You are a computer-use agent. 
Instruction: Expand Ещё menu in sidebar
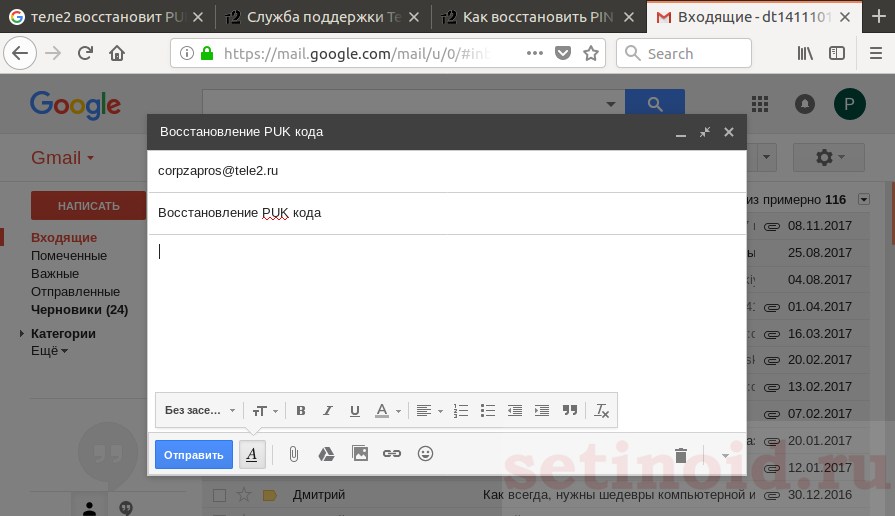(x=50, y=351)
